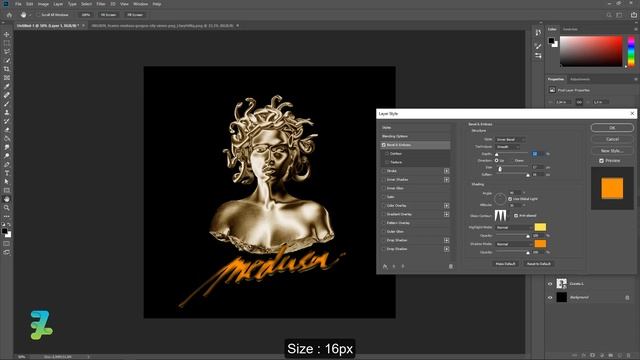Switch to the Adjustments panel tab

tap(580, 79)
